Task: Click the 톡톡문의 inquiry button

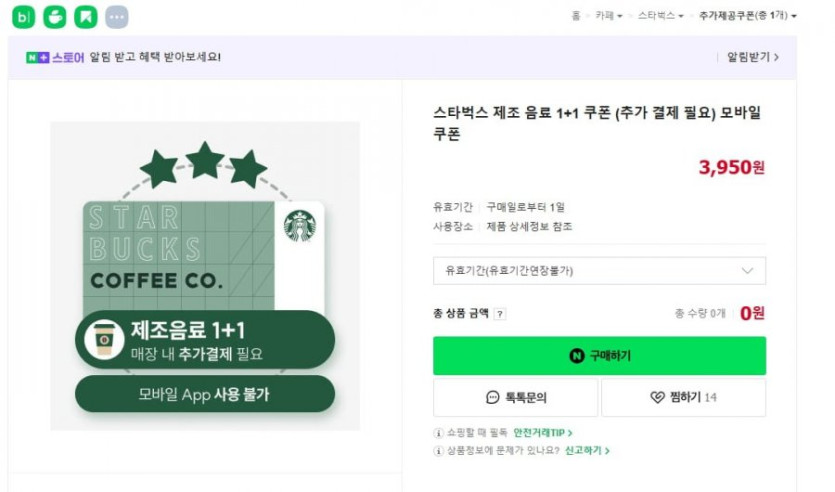Action: 515,397
